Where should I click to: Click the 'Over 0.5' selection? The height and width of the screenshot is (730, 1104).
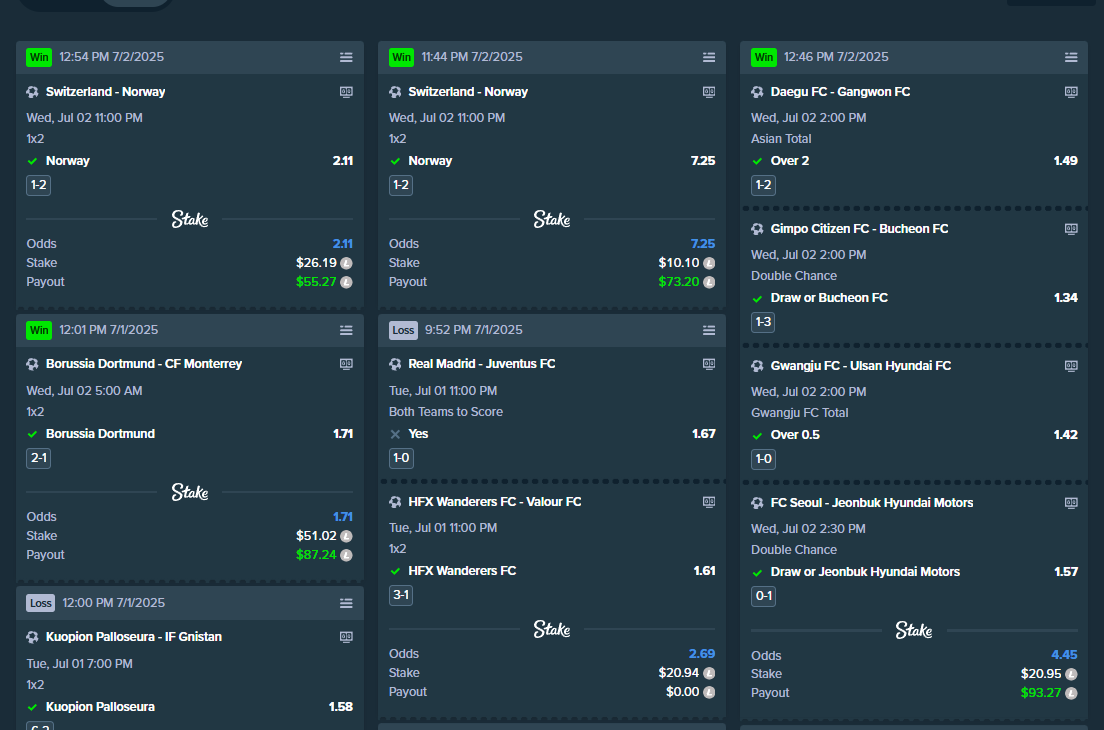click(795, 435)
